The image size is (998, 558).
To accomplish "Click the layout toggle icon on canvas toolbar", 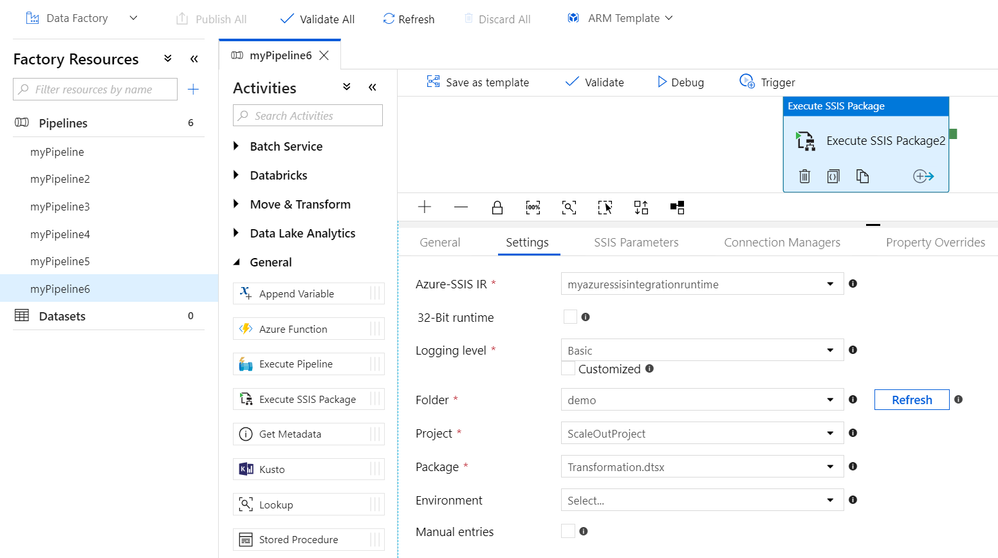I will (x=677, y=207).
